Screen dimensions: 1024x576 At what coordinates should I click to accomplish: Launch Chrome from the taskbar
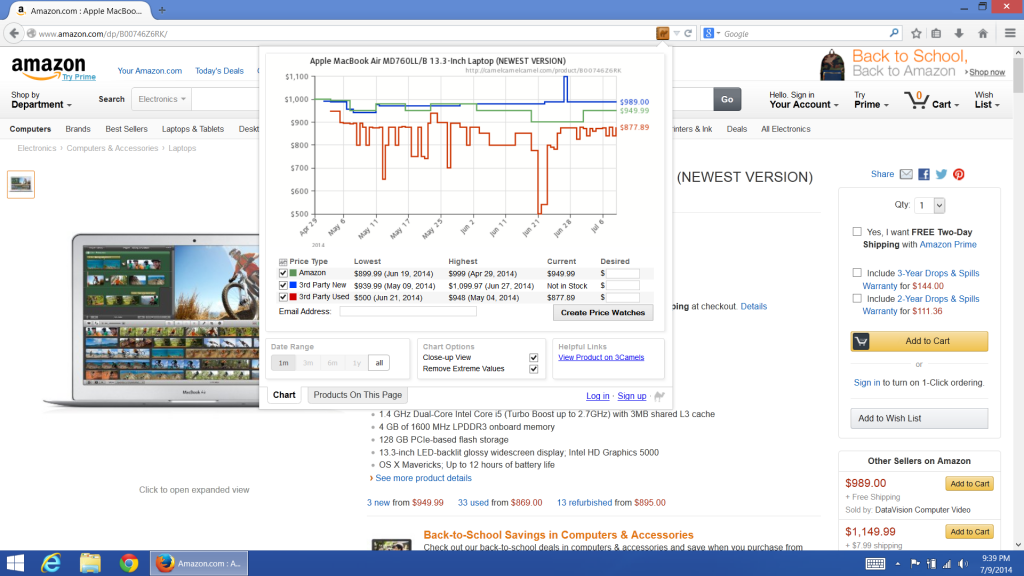pyautogui.click(x=129, y=563)
